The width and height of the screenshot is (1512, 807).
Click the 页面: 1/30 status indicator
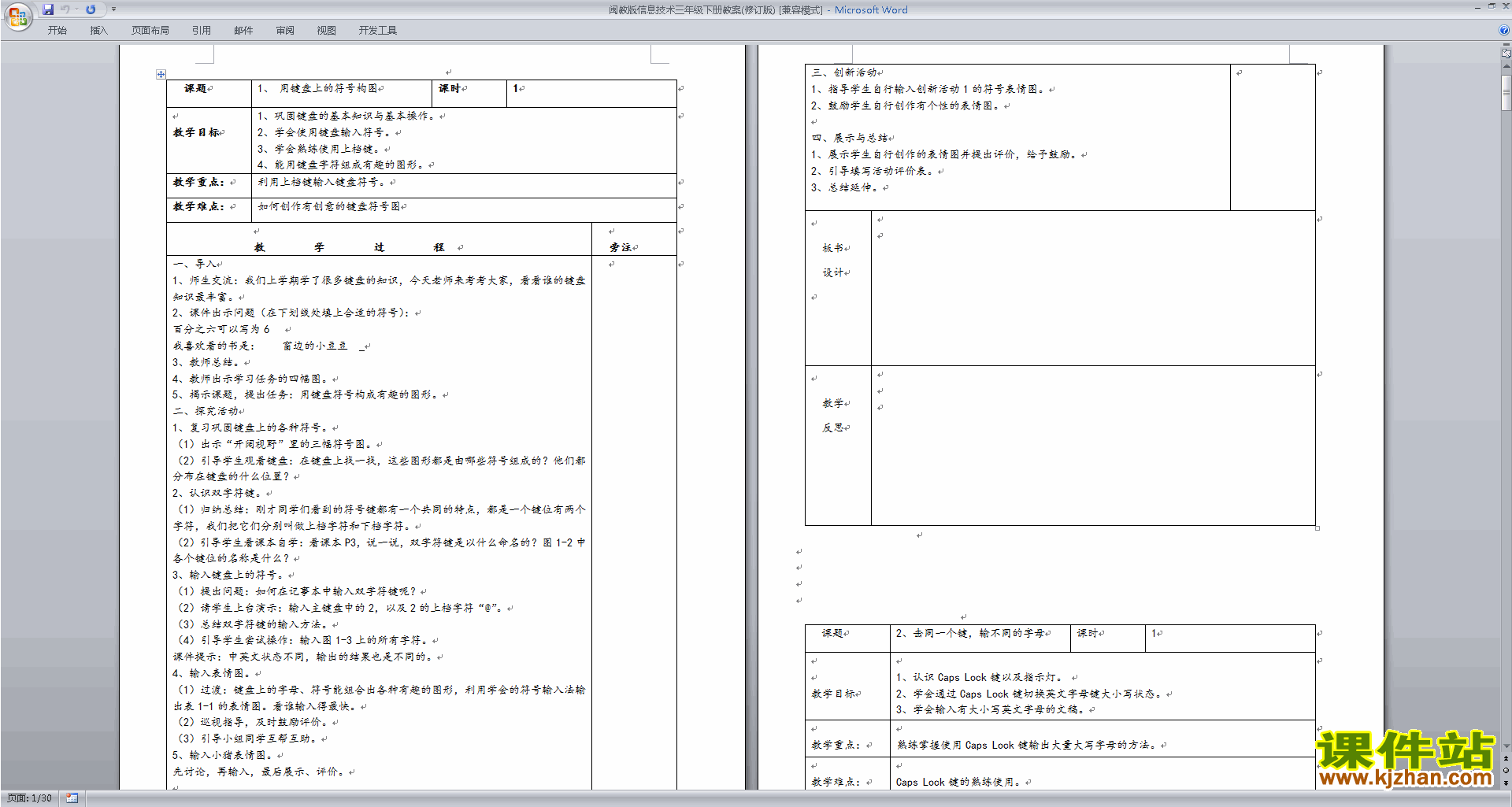click(30, 798)
